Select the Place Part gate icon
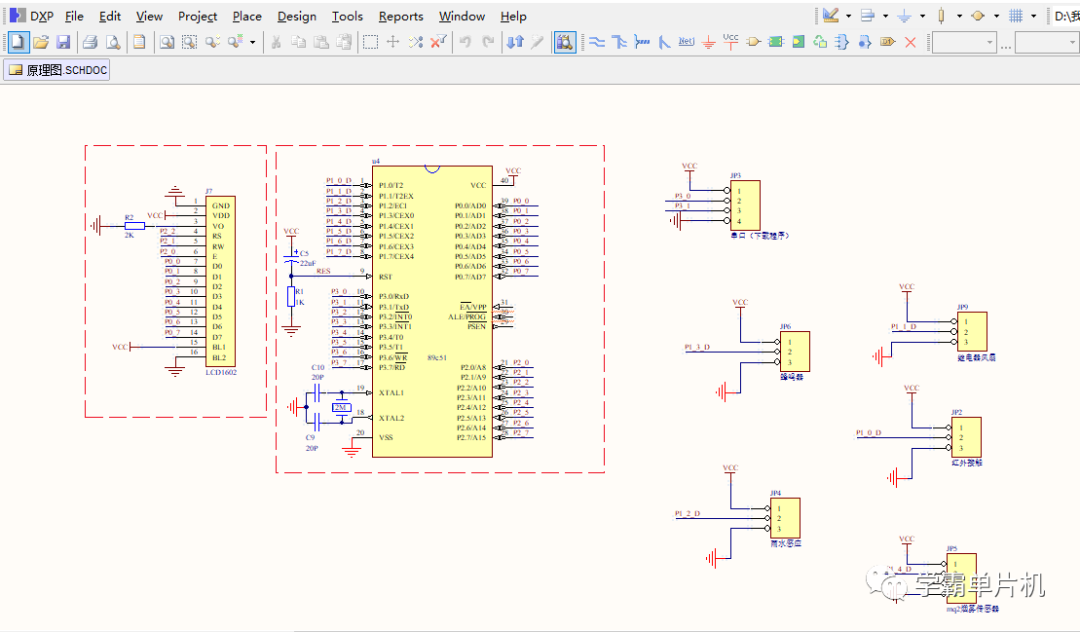 click(x=753, y=42)
